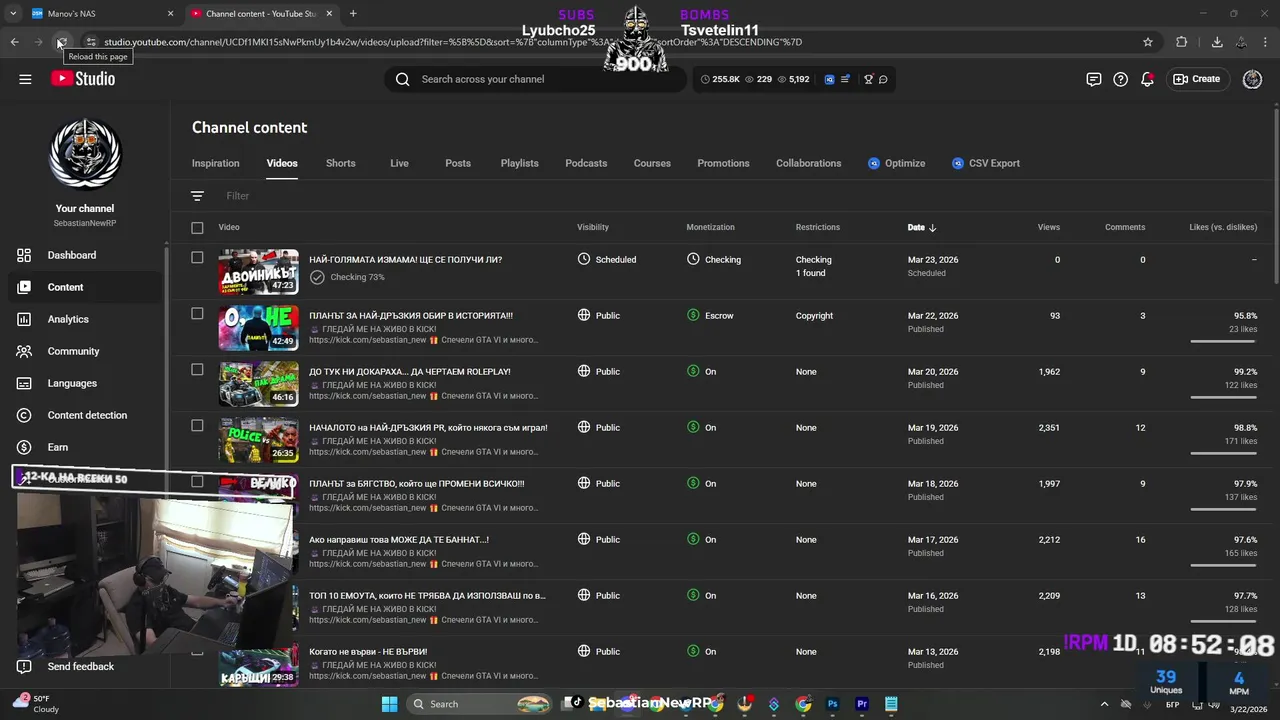Open the Languages sidebar icon
Image resolution: width=1280 pixels, height=720 pixels.
24,383
